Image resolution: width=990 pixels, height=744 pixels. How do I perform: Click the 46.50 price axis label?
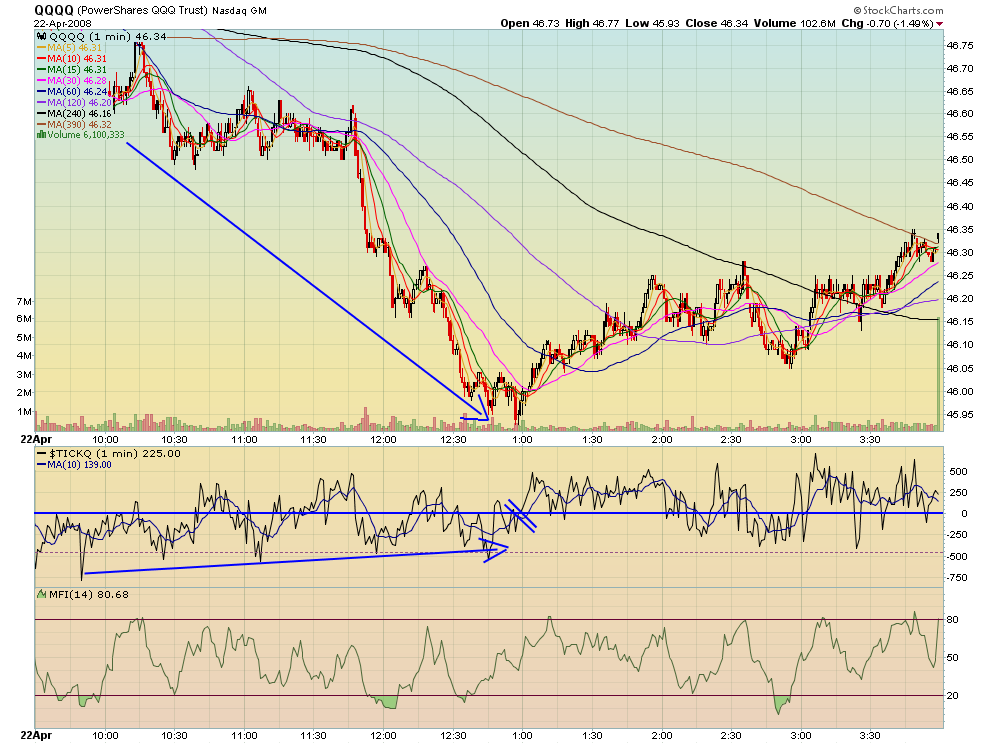click(x=960, y=160)
